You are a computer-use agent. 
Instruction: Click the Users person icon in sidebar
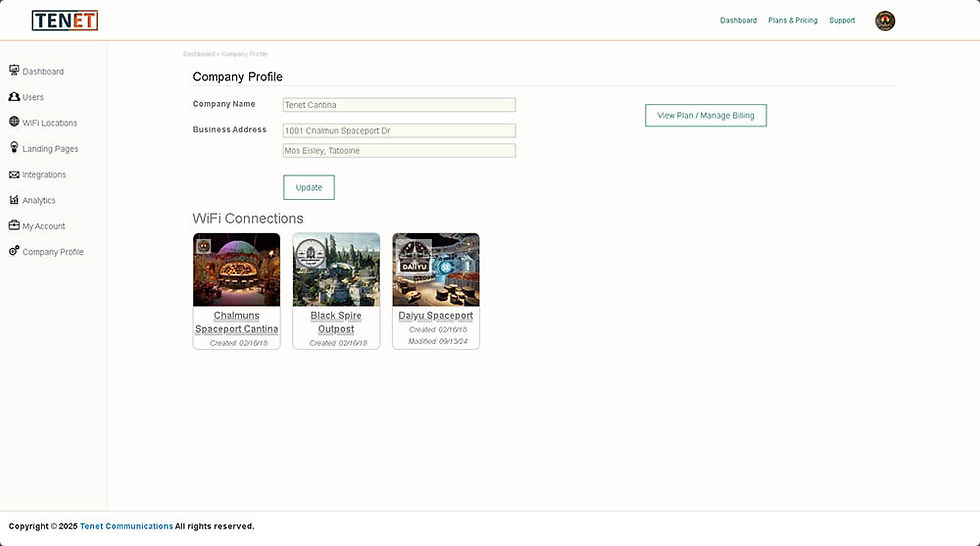[x=14, y=96]
